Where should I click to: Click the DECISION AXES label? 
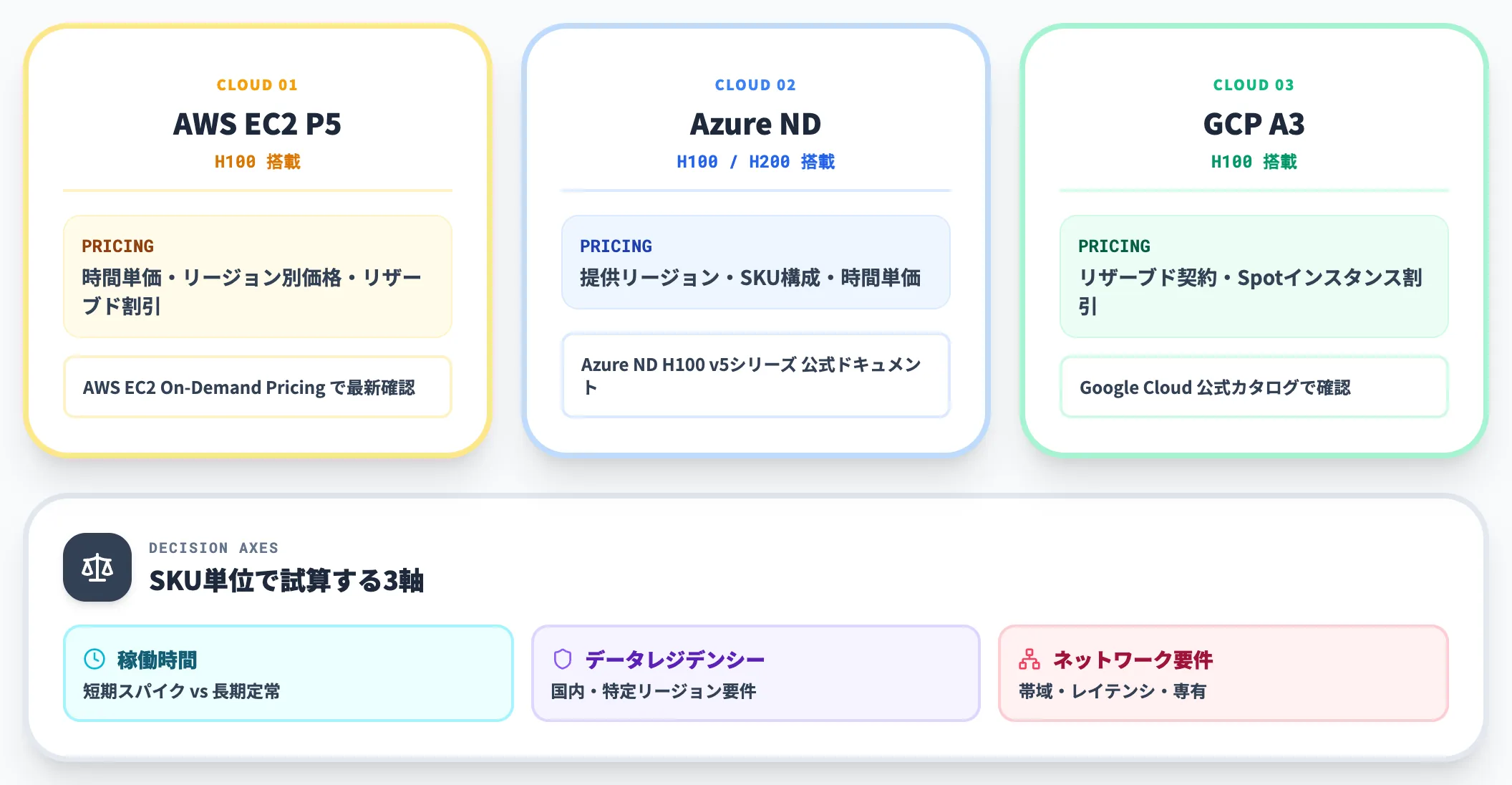pos(213,548)
